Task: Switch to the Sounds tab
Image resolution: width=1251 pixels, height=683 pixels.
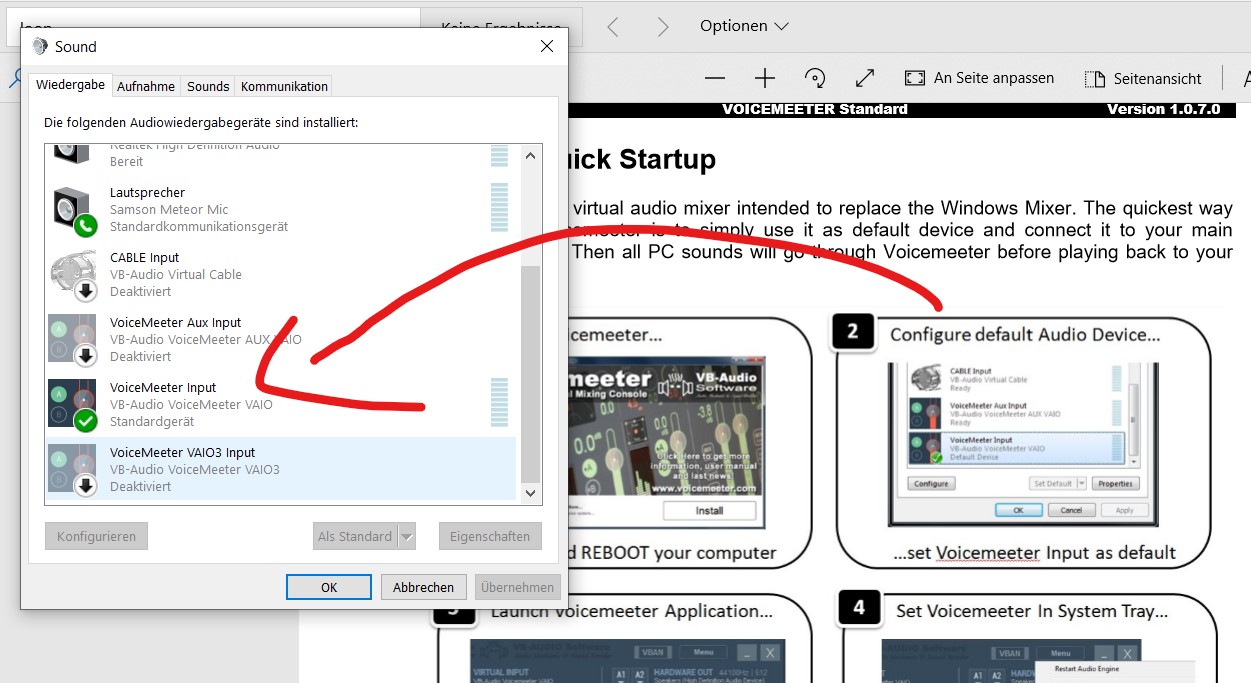Action: tap(208, 86)
